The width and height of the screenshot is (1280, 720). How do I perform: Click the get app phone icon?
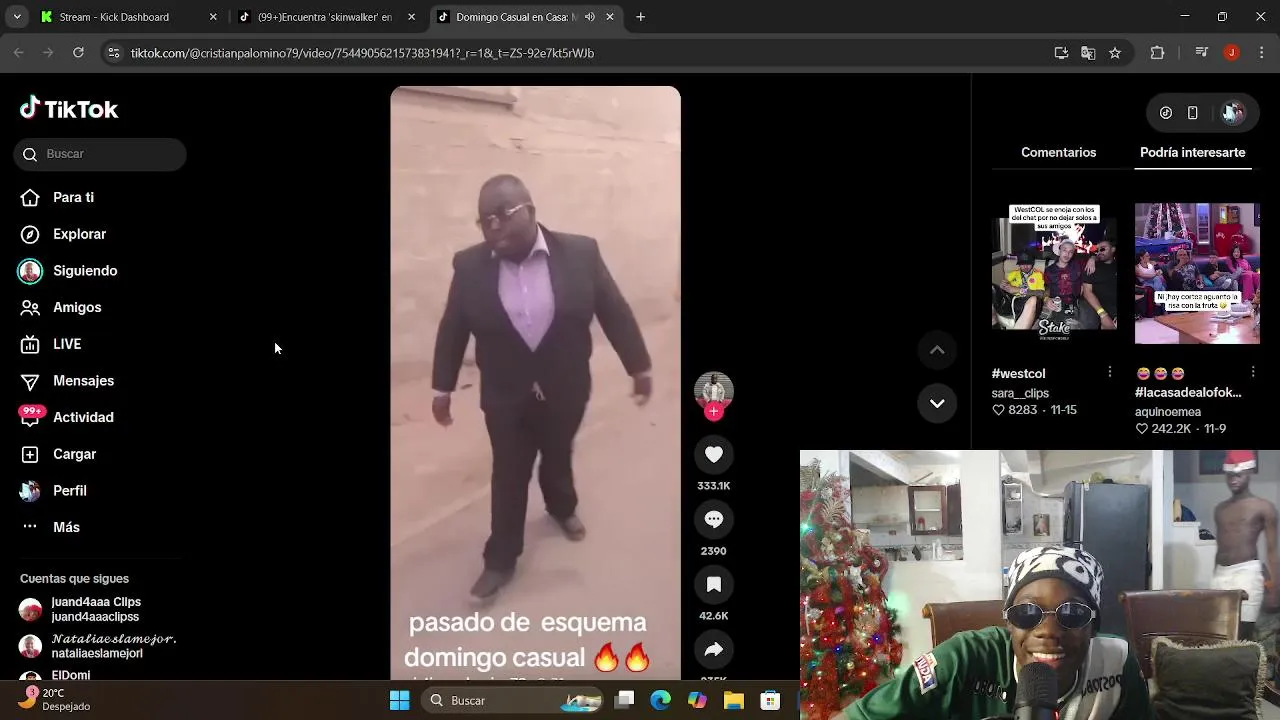1192,113
